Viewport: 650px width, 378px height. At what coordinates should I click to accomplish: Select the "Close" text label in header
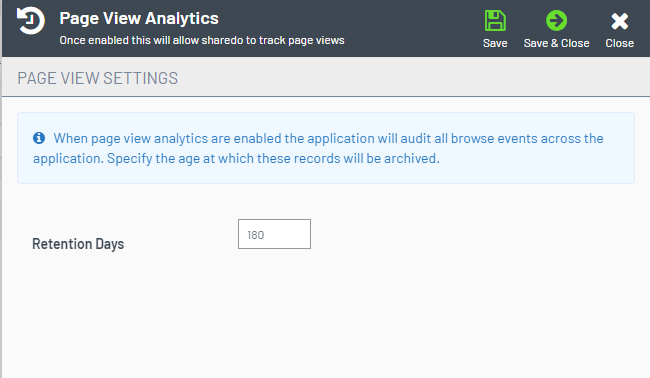point(619,43)
